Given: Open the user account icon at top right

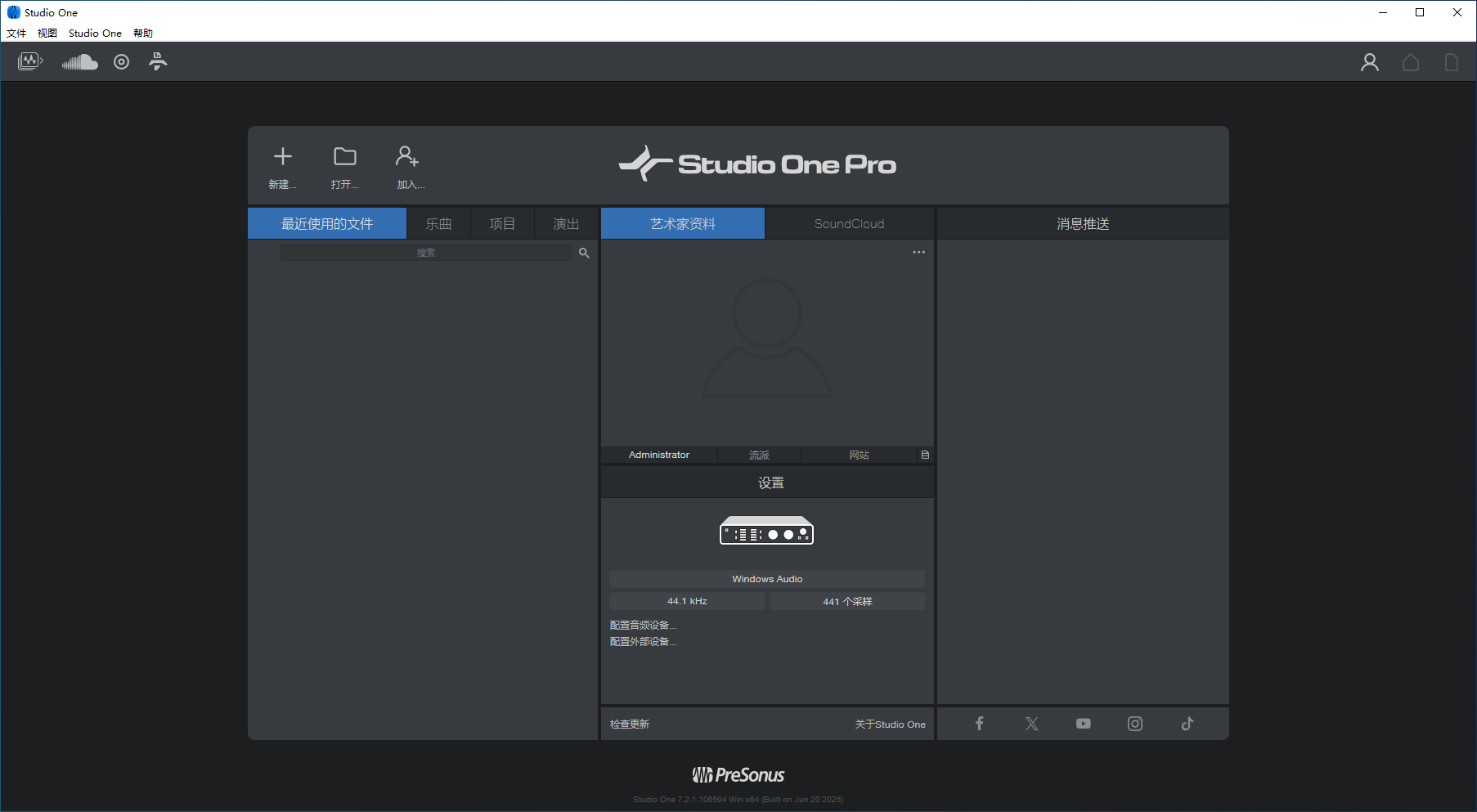Looking at the screenshot, I should click(x=1369, y=62).
